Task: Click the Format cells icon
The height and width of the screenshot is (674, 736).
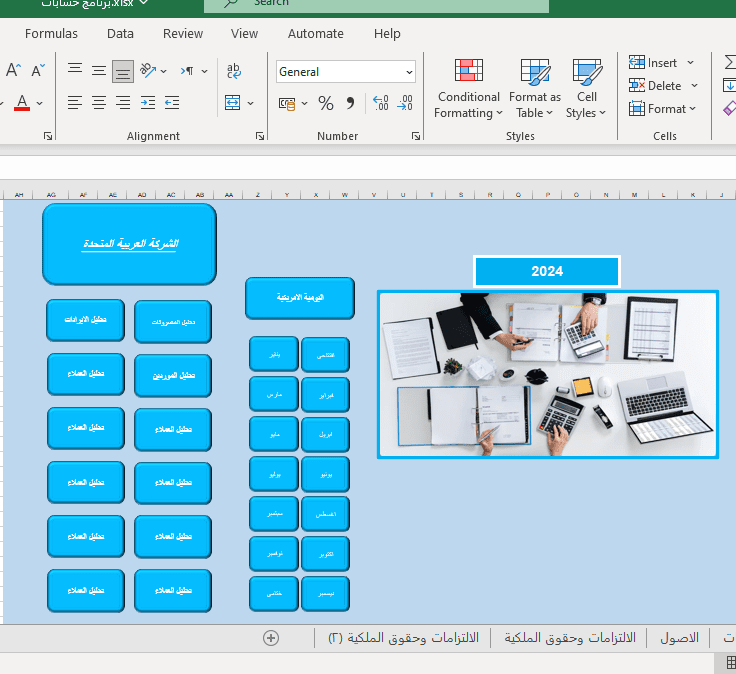Action: pos(637,108)
